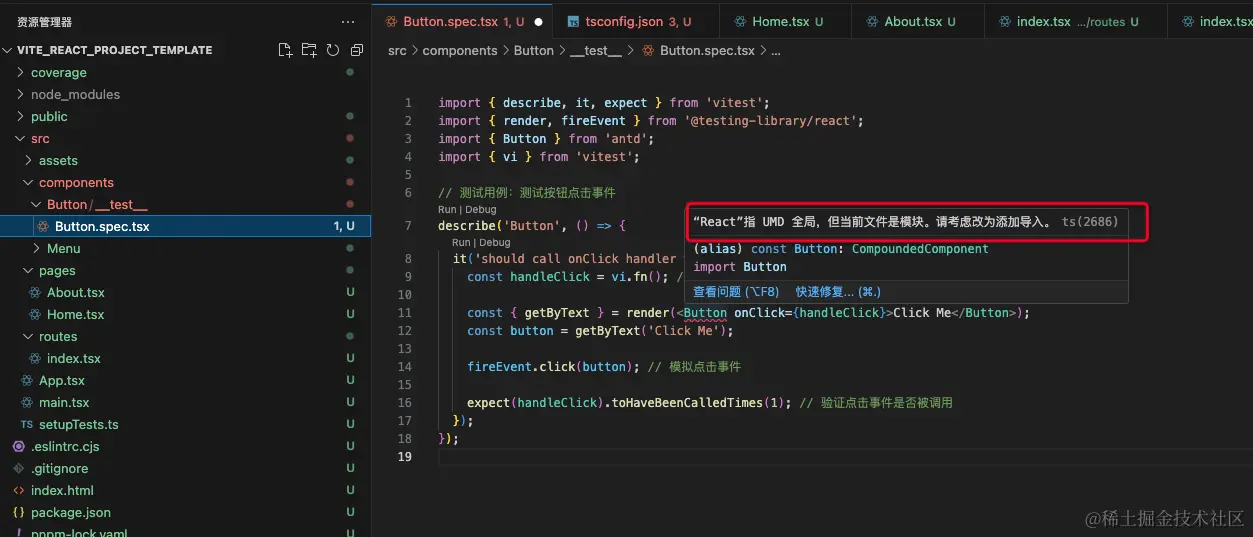Viewport: 1253px width, 537px height.
Task: Expand the node_modules folder
Action: click(x=21, y=94)
